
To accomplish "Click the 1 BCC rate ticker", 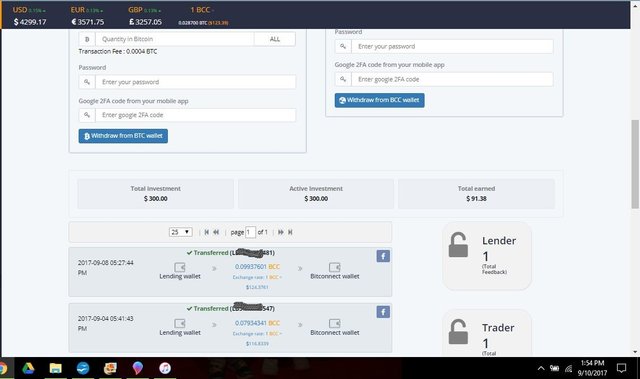I will [203, 16].
